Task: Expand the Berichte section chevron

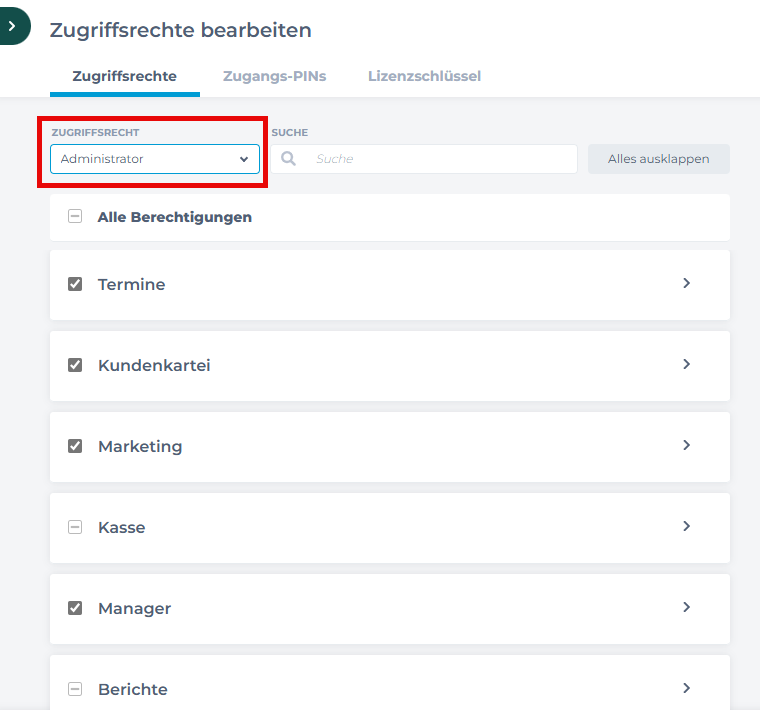Action: (686, 688)
